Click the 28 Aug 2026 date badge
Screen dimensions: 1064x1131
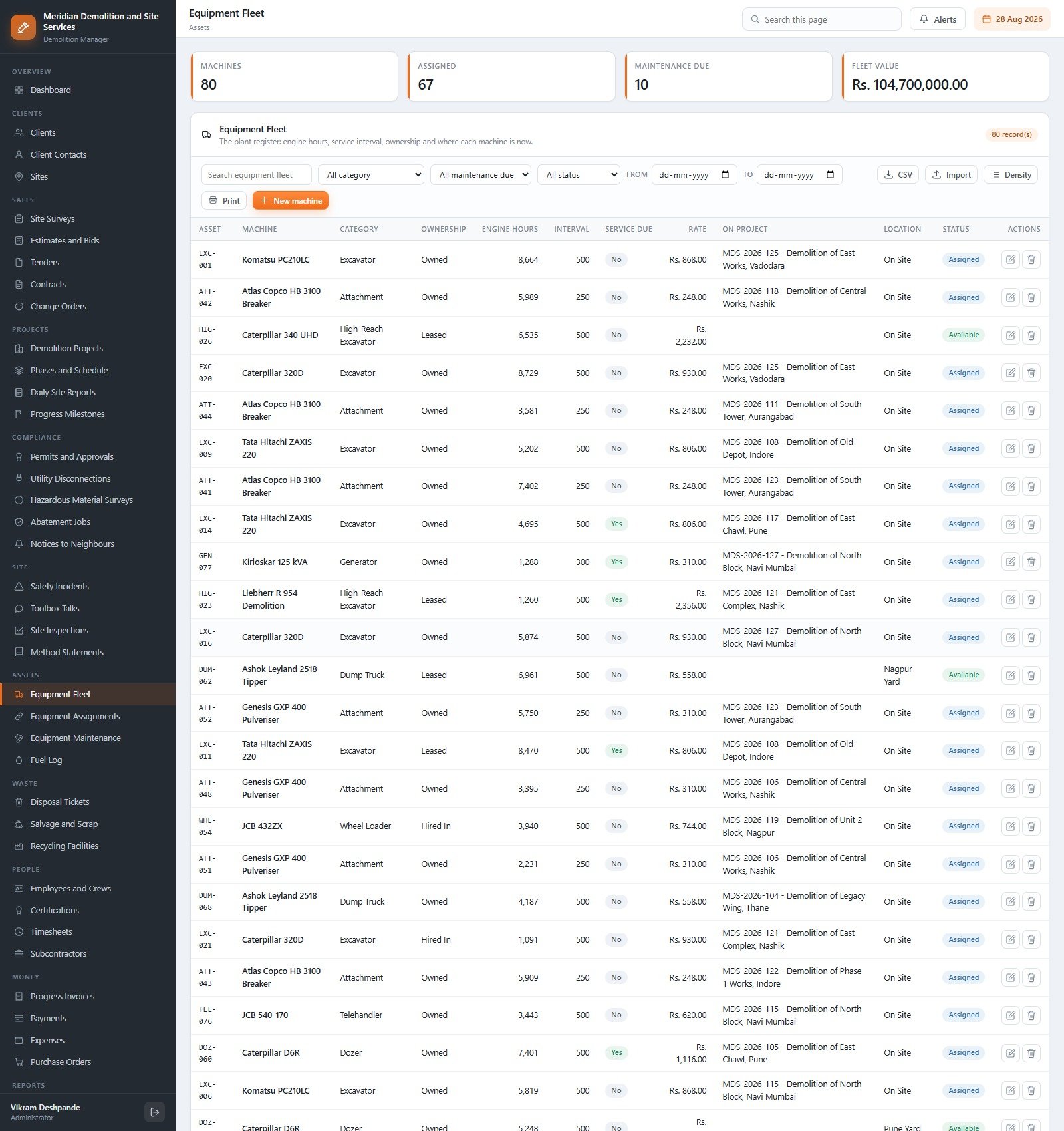[1011, 19]
